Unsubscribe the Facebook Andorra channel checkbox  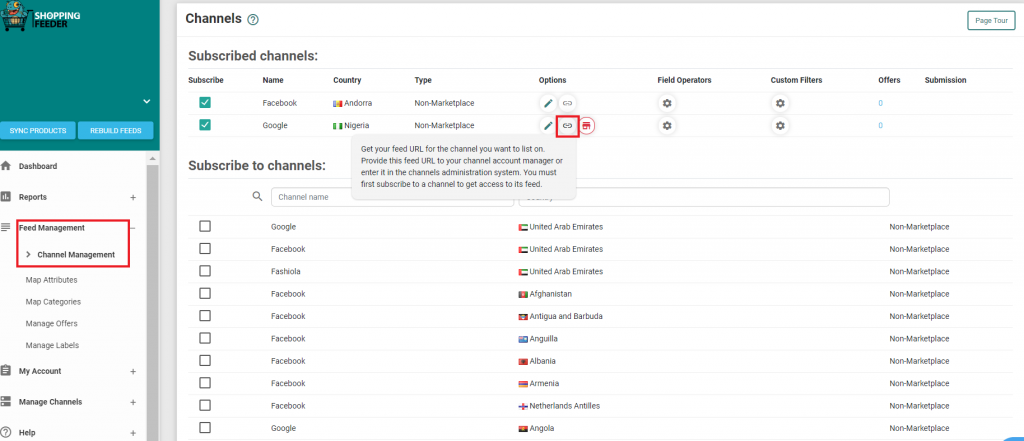pos(205,103)
